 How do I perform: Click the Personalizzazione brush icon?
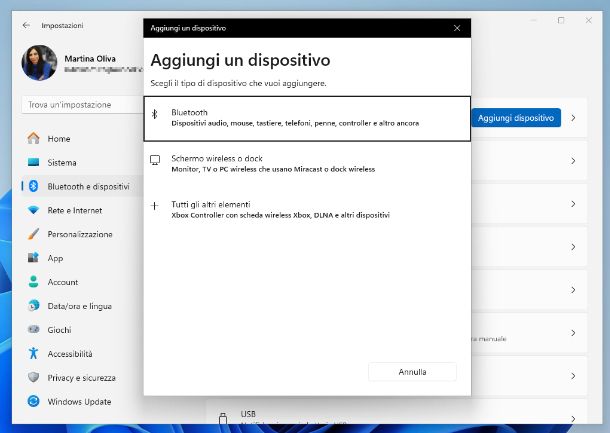[33, 234]
